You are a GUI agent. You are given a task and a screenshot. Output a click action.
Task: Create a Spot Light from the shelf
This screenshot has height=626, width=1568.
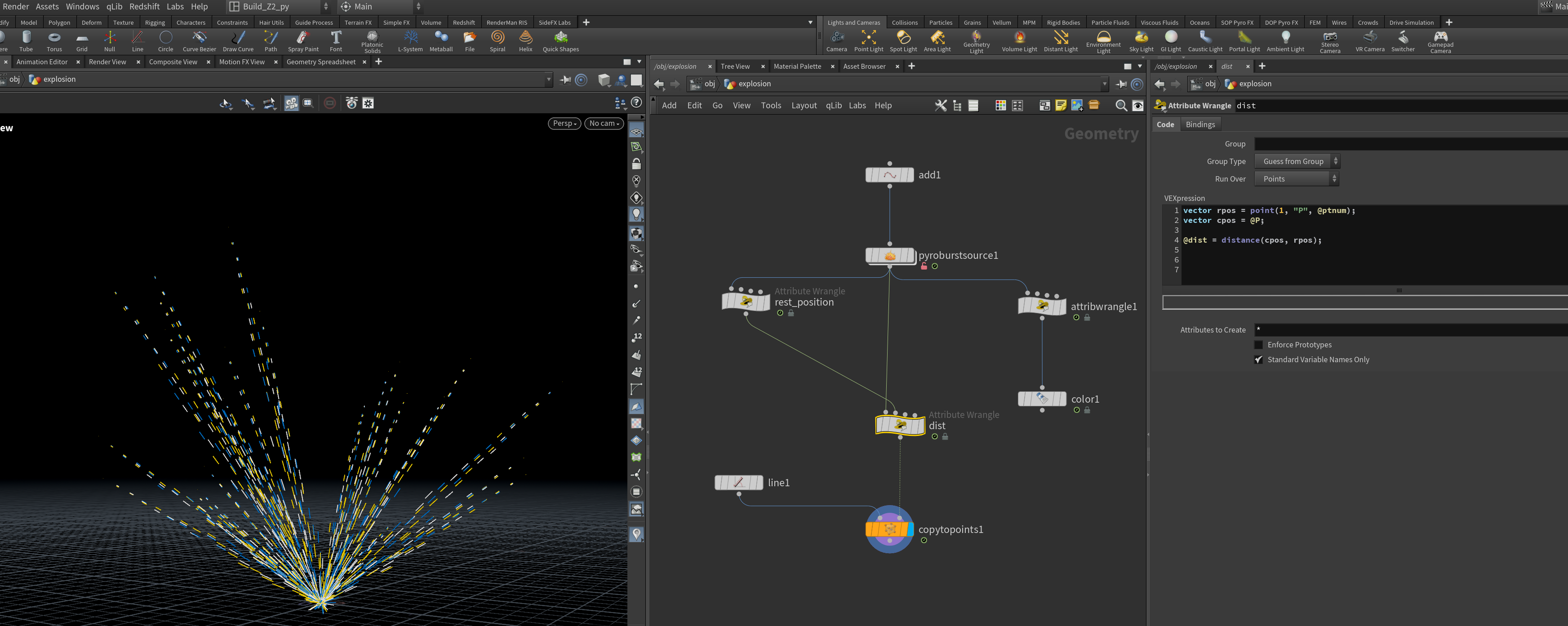click(903, 41)
